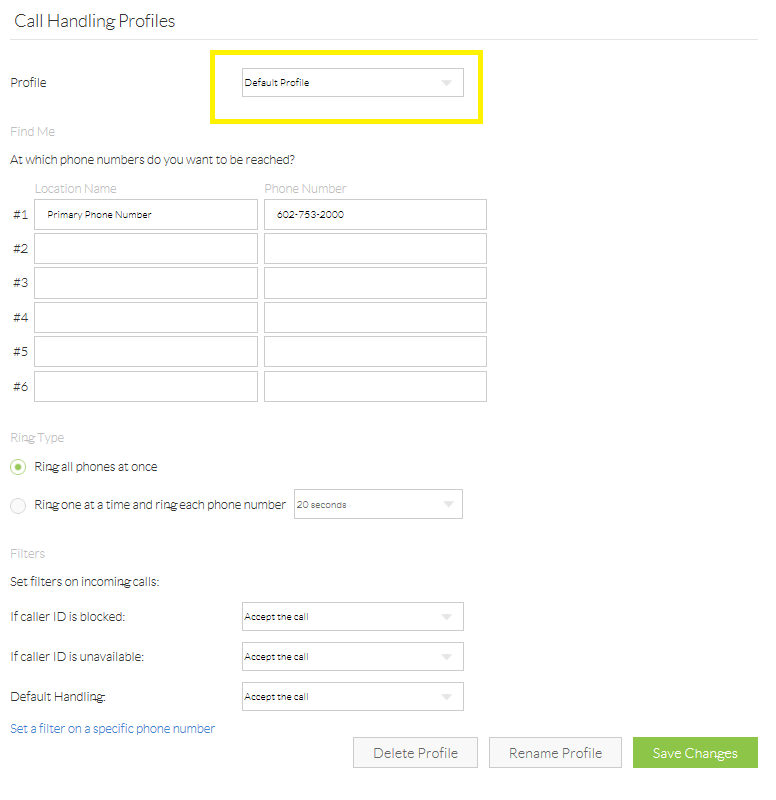Image resolution: width=776 pixels, height=800 pixels.
Task: Click the empty Location Name field for row #2
Action: (x=145, y=248)
